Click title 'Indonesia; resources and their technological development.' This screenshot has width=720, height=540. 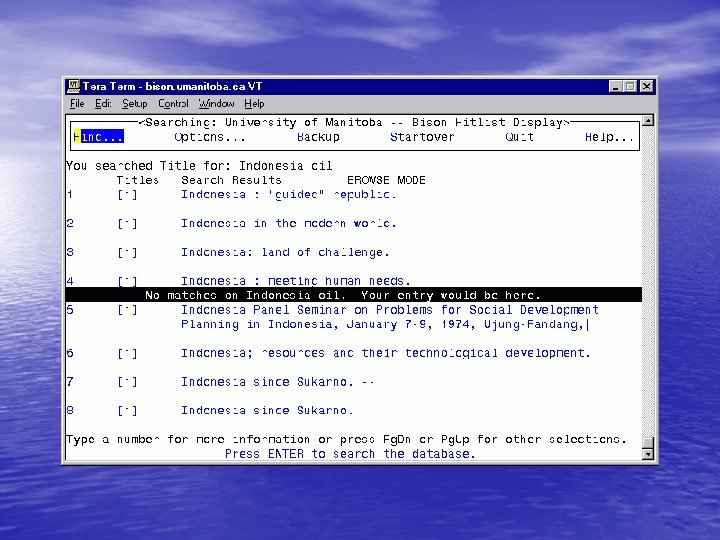pyautogui.click(x=386, y=353)
